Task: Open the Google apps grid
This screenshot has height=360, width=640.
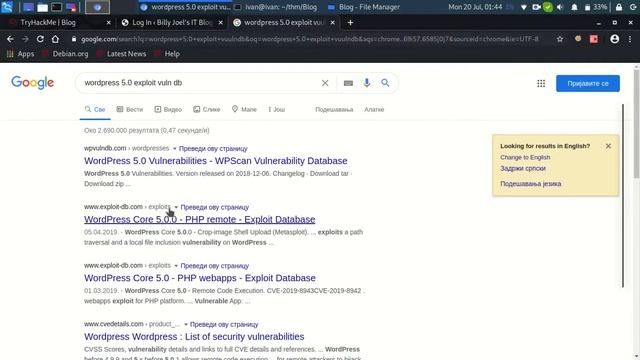Action: click(x=541, y=83)
